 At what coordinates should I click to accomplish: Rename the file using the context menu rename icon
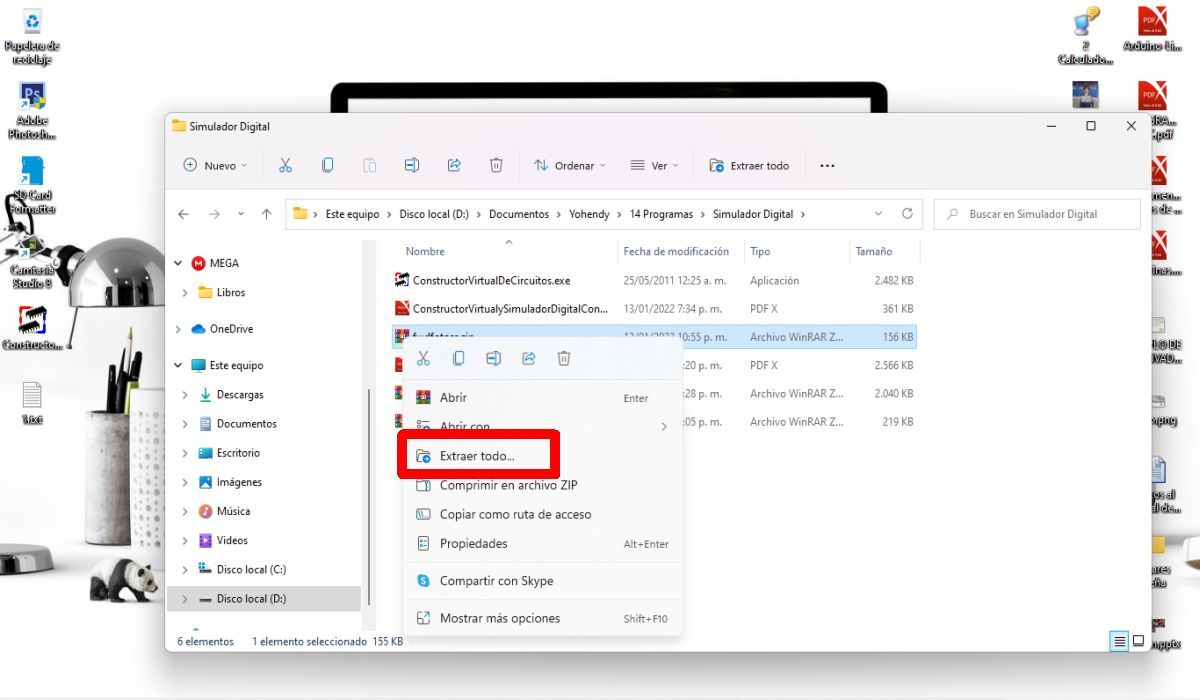tap(493, 358)
